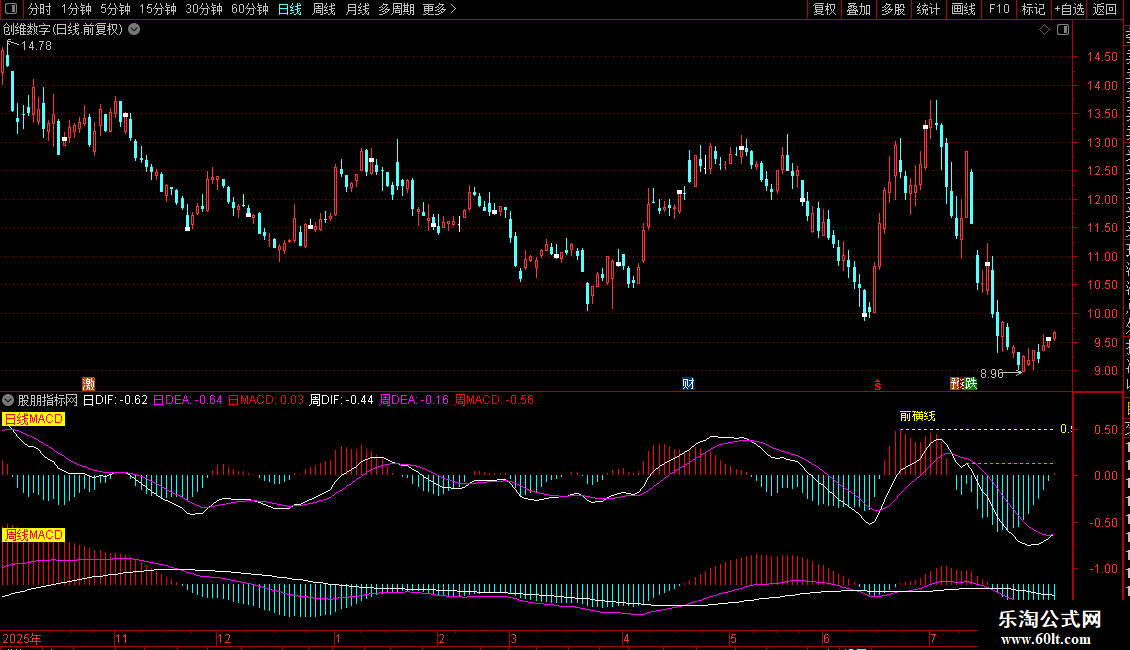The height and width of the screenshot is (650, 1130).
Task: Click the 统计 statistics button
Action: [927, 9]
